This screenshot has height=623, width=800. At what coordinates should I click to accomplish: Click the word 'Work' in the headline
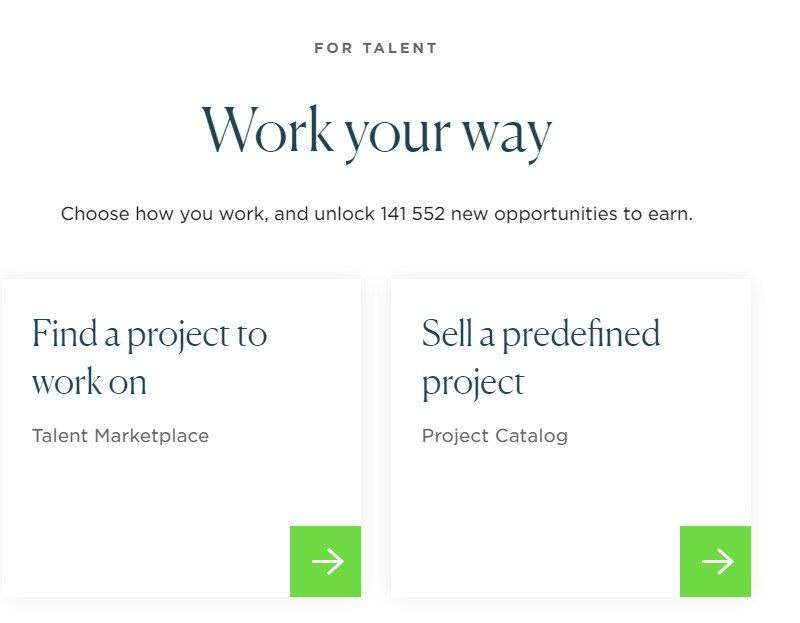coord(268,131)
